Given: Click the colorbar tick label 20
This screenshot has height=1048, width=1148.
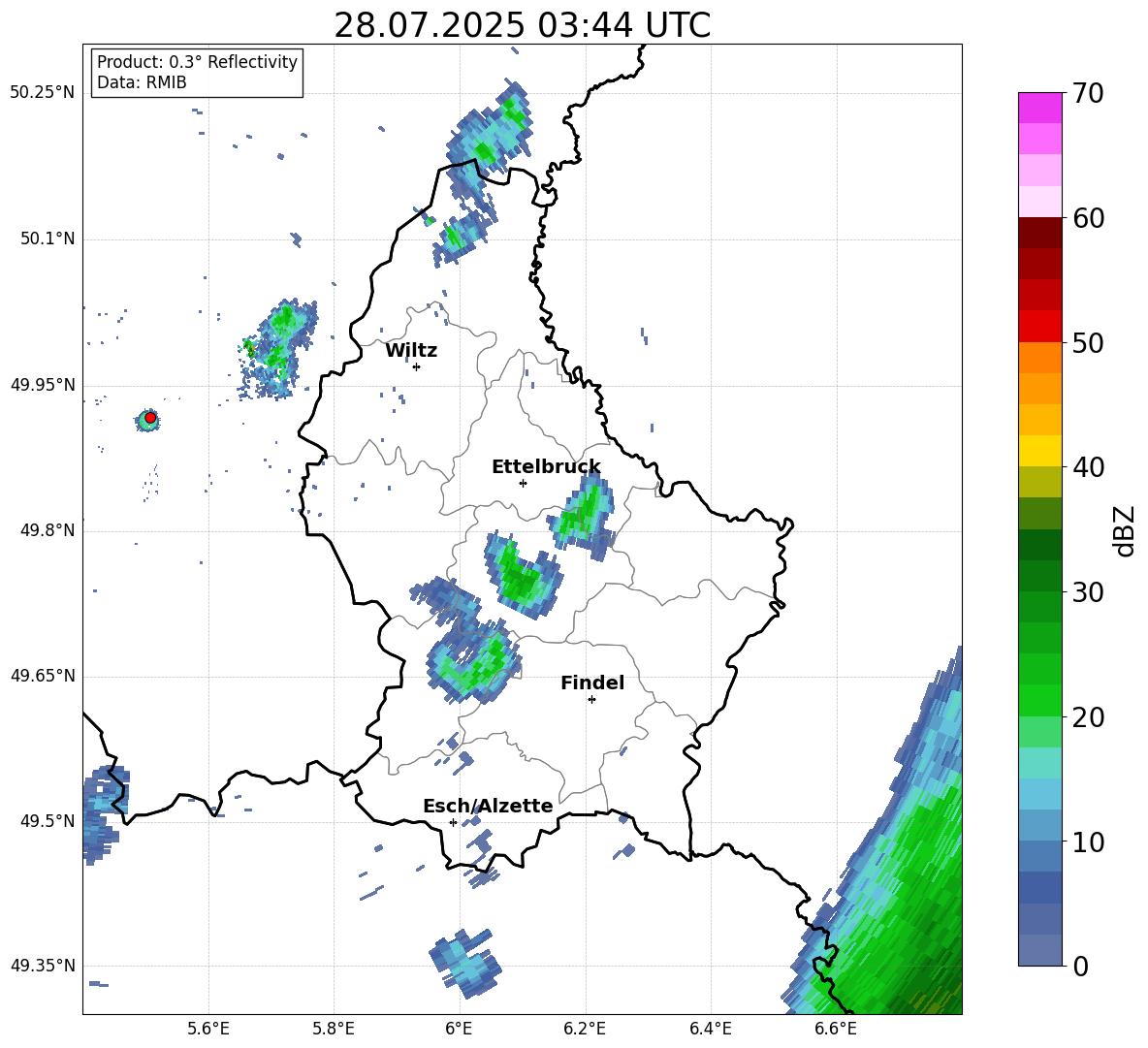Looking at the screenshot, I should (x=1088, y=717).
